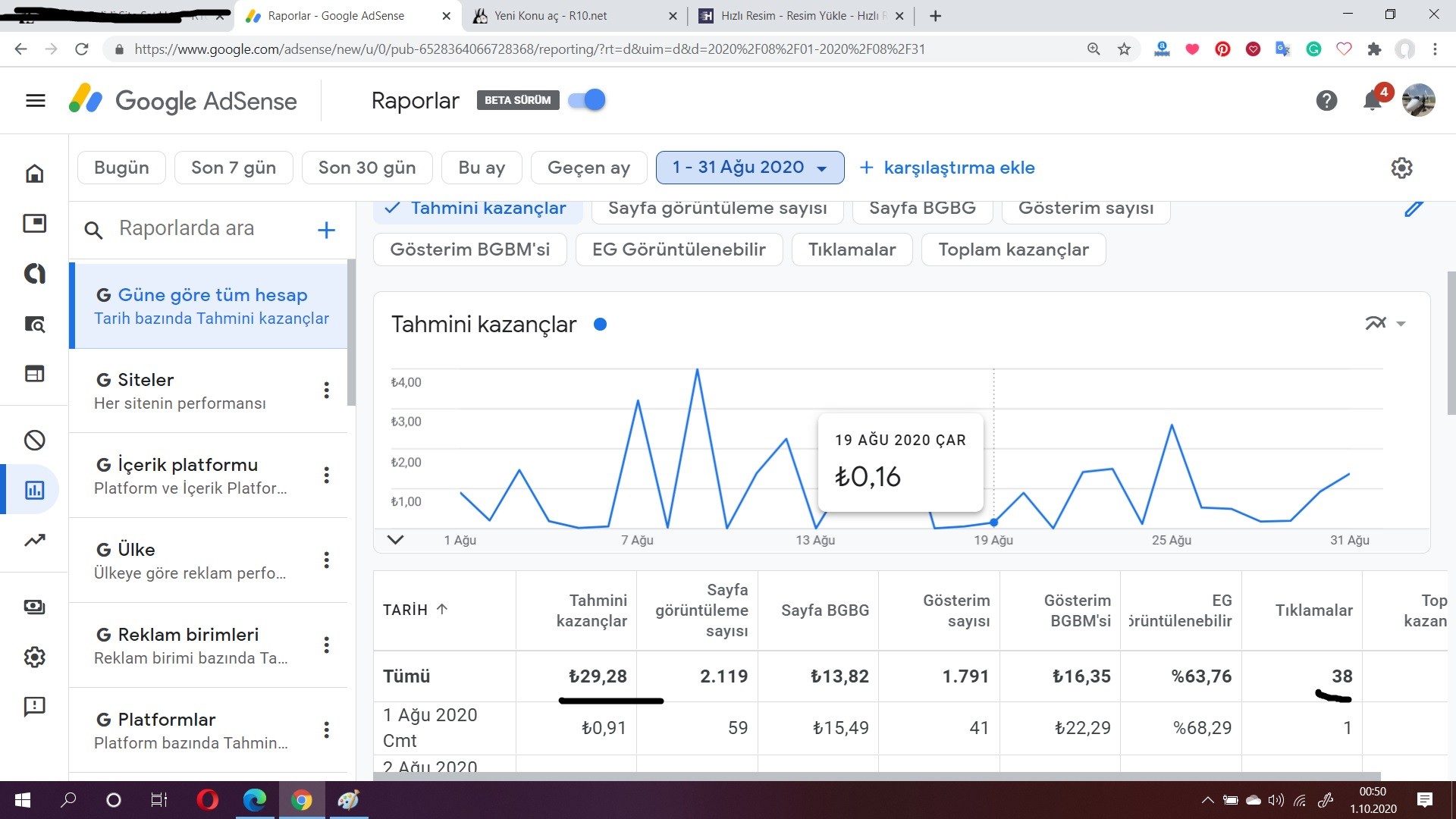The height and width of the screenshot is (819, 1456).
Task: Open the help question mark icon
Action: coord(1326,101)
